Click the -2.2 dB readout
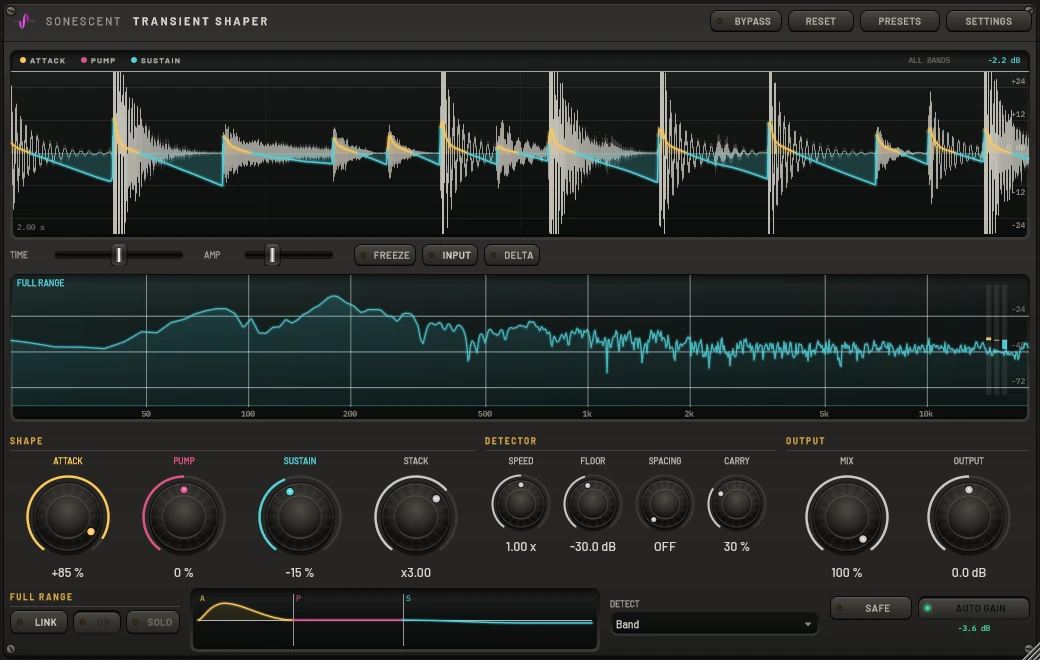1040x660 pixels. point(1004,60)
